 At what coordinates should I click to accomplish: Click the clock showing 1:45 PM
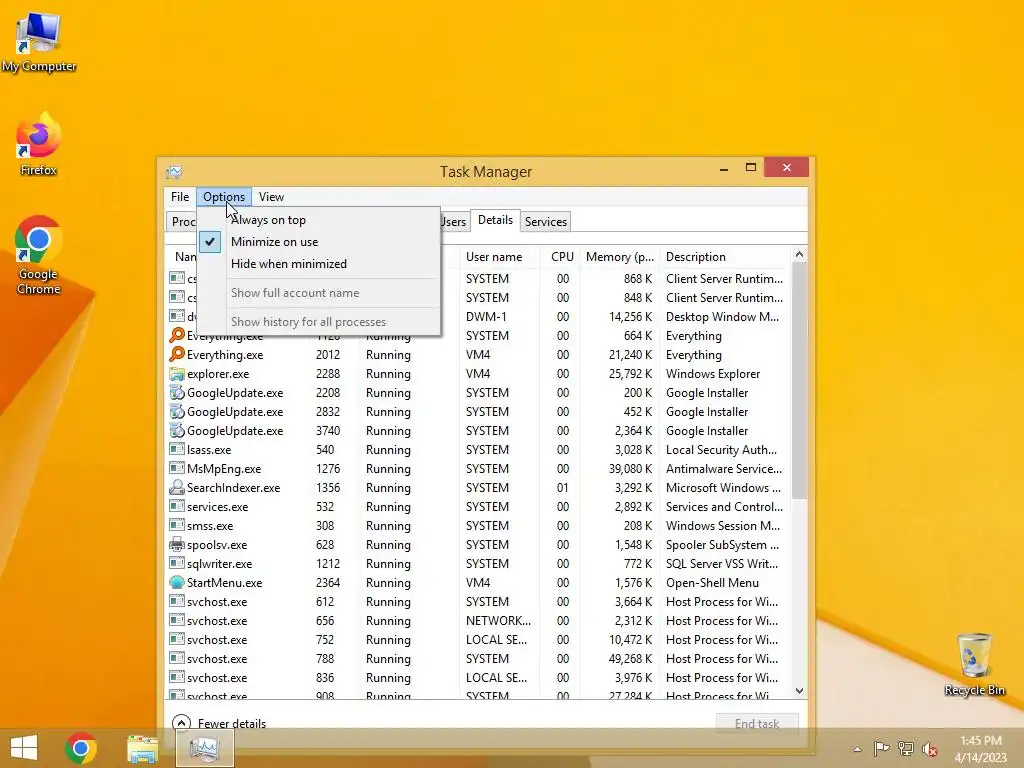[980, 741]
